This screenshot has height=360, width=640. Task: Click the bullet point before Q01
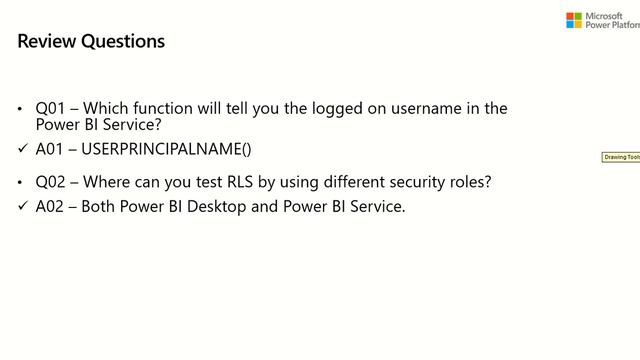point(20,109)
